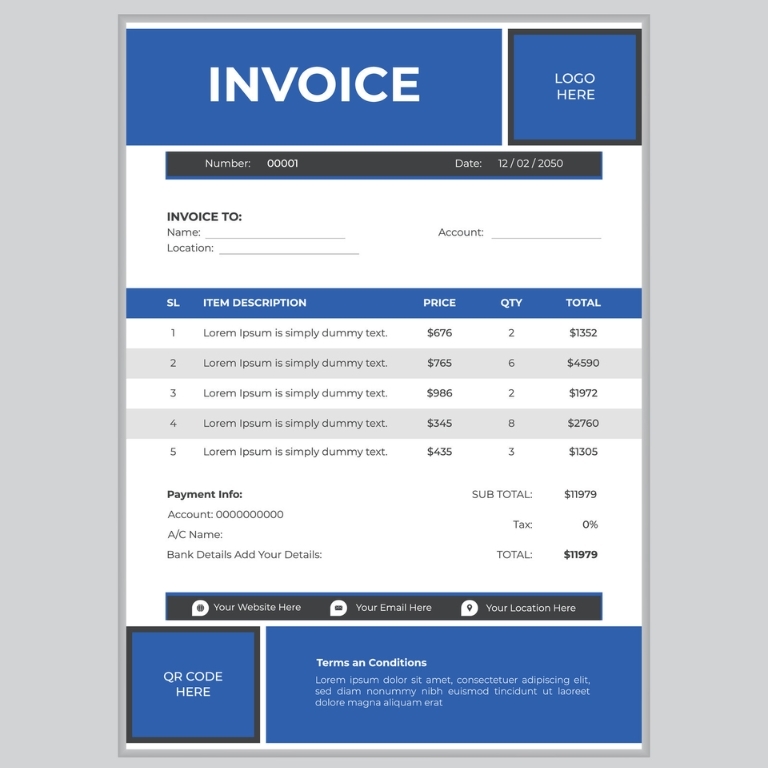Click the website globe icon
Image resolution: width=768 pixels, height=768 pixels.
[200, 608]
